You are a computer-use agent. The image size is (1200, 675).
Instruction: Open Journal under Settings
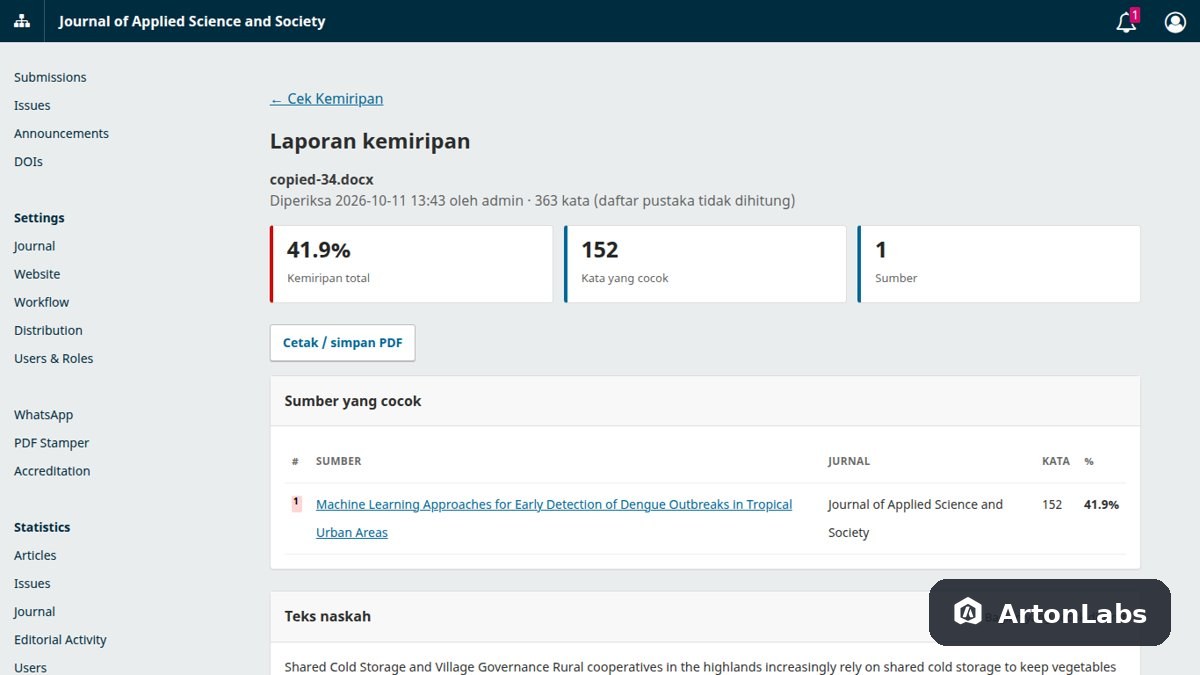(x=34, y=246)
